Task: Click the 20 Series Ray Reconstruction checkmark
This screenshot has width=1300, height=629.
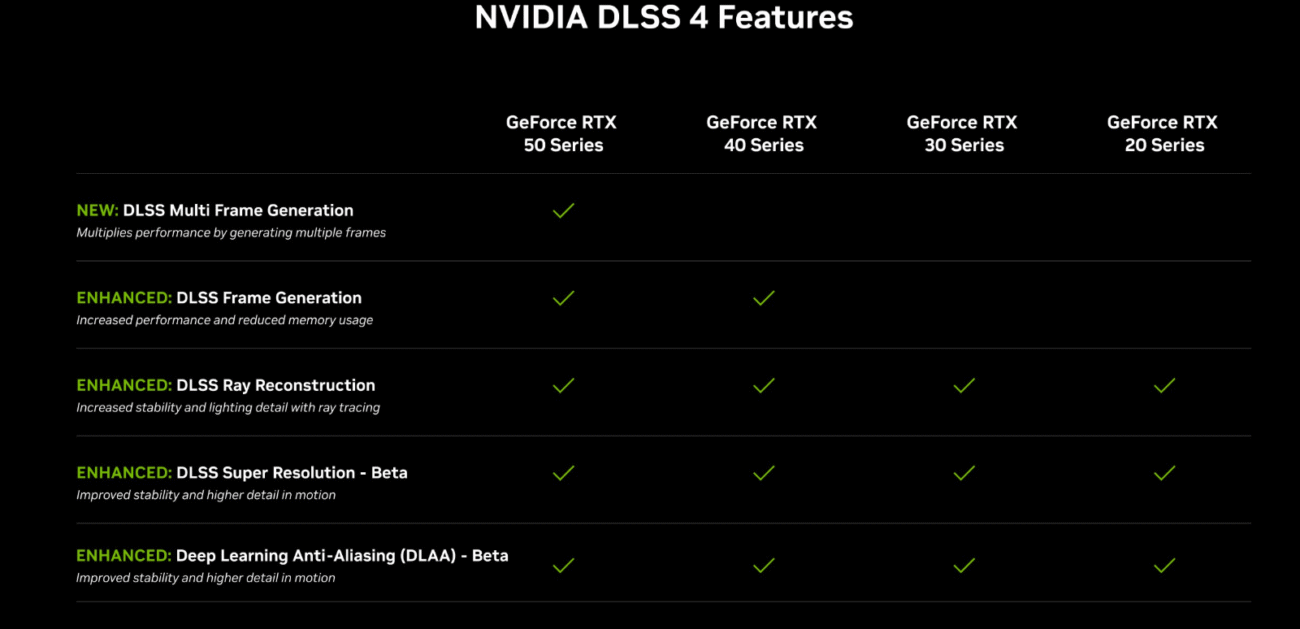Action: tap(1164, 385)
